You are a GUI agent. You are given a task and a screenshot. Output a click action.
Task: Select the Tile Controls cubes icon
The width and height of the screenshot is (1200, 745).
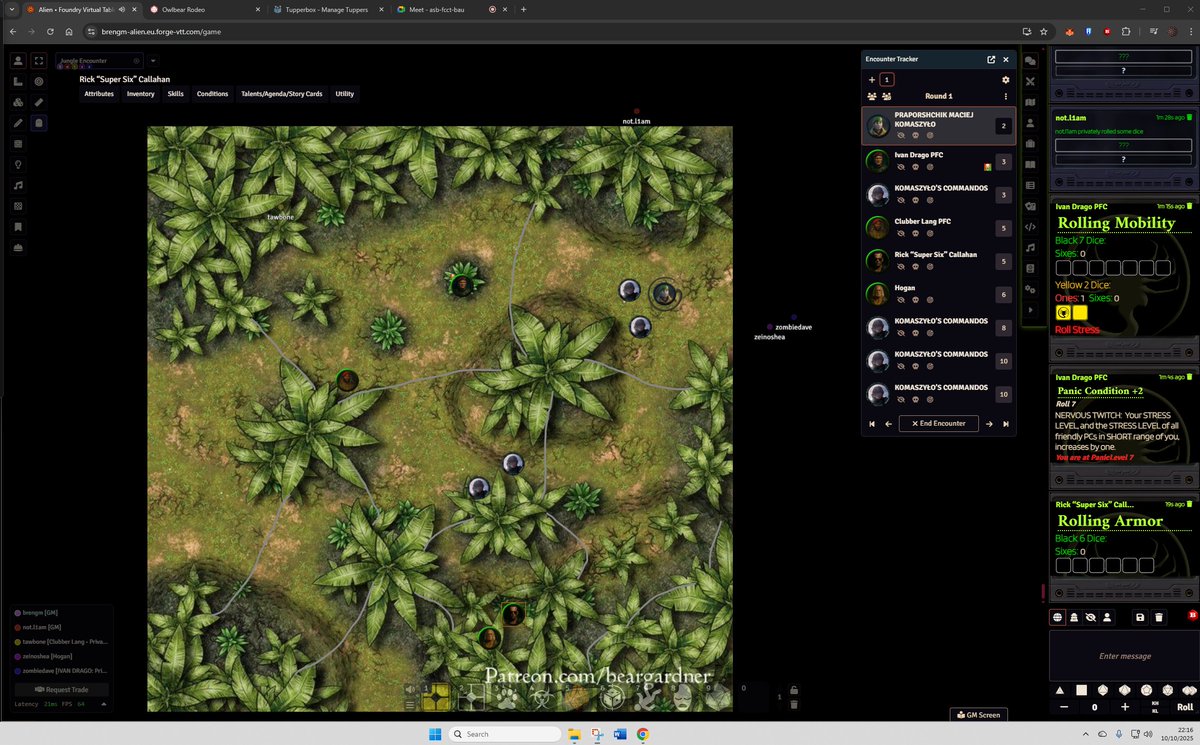(18, 102)
